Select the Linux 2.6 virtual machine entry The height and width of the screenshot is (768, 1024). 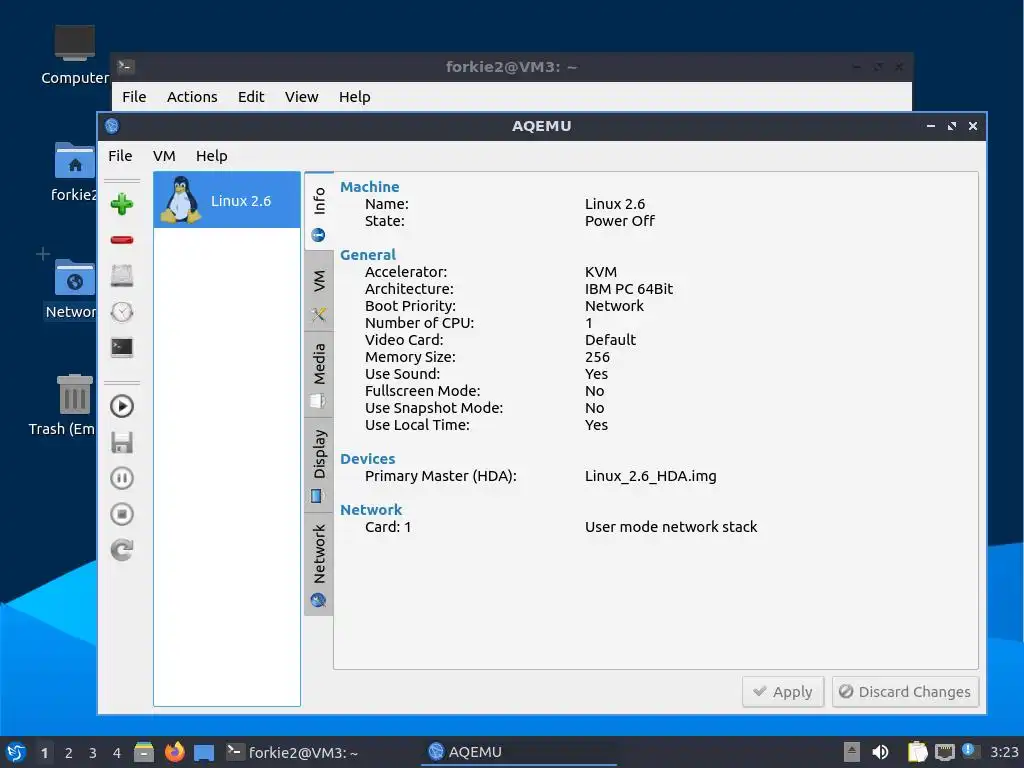227,200
